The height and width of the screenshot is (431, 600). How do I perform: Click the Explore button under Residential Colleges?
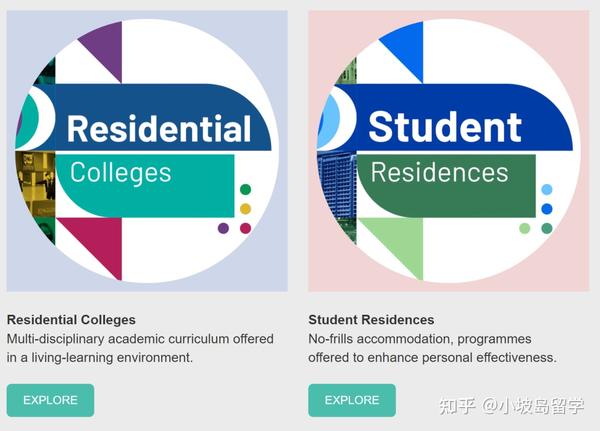(50, 400)
